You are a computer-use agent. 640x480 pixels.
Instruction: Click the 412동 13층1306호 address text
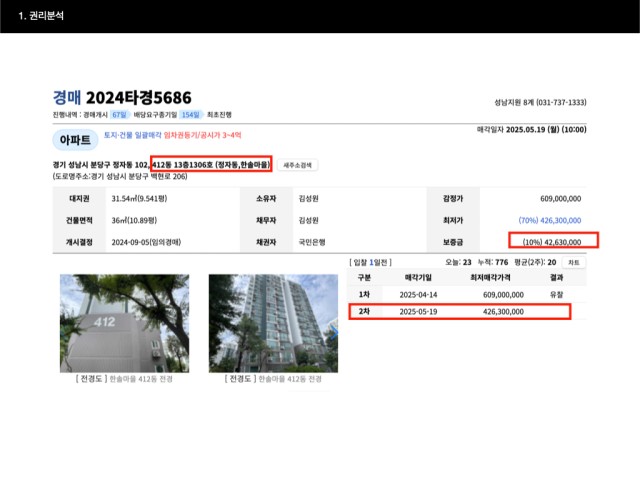(211, 164)
